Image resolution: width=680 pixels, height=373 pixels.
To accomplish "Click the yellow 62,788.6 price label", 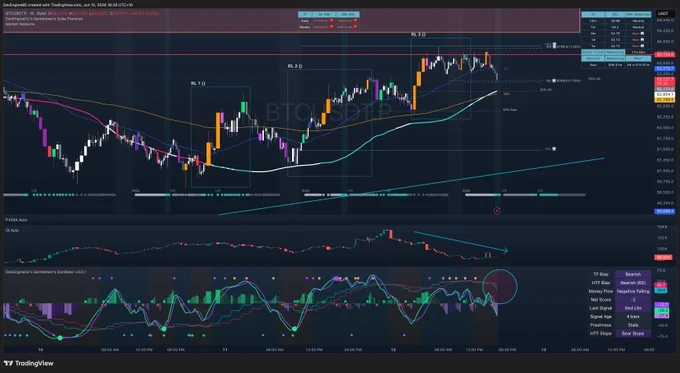I will [664, 100].
